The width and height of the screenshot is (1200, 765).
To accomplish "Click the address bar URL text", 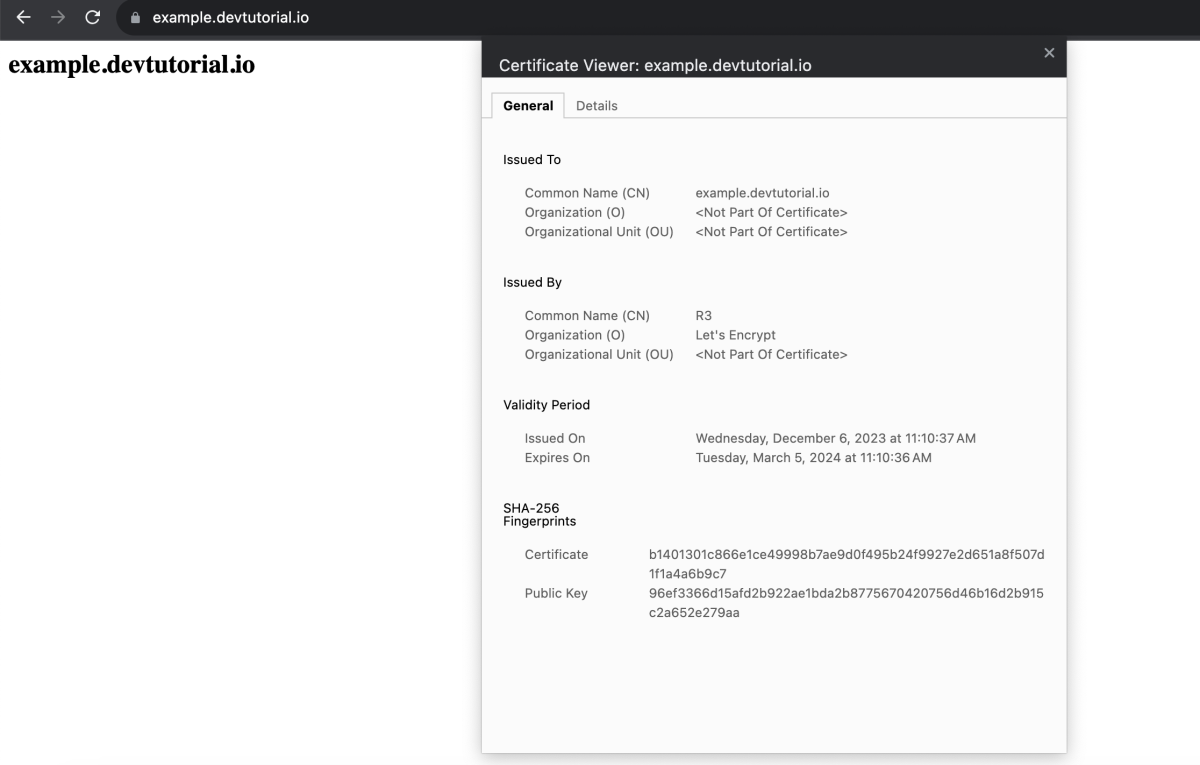I will click(x=231, y=18).
